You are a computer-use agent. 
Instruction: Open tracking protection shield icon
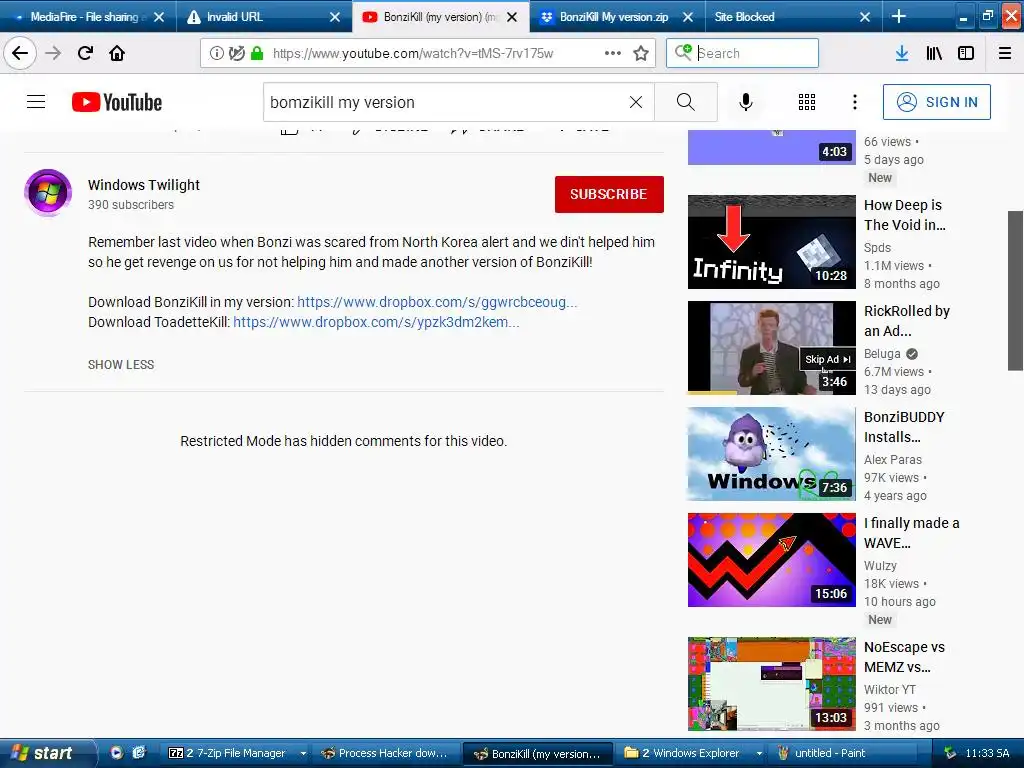pos(236,53)
